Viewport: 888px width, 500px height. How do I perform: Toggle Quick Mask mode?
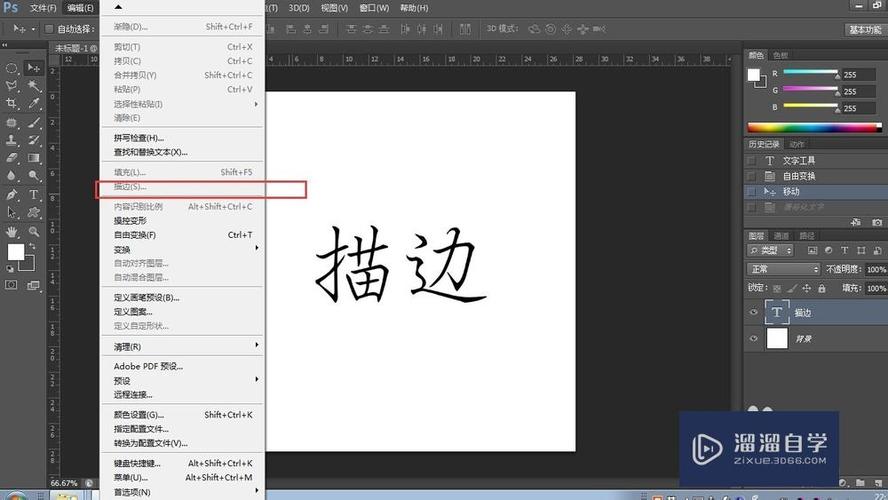11,285
